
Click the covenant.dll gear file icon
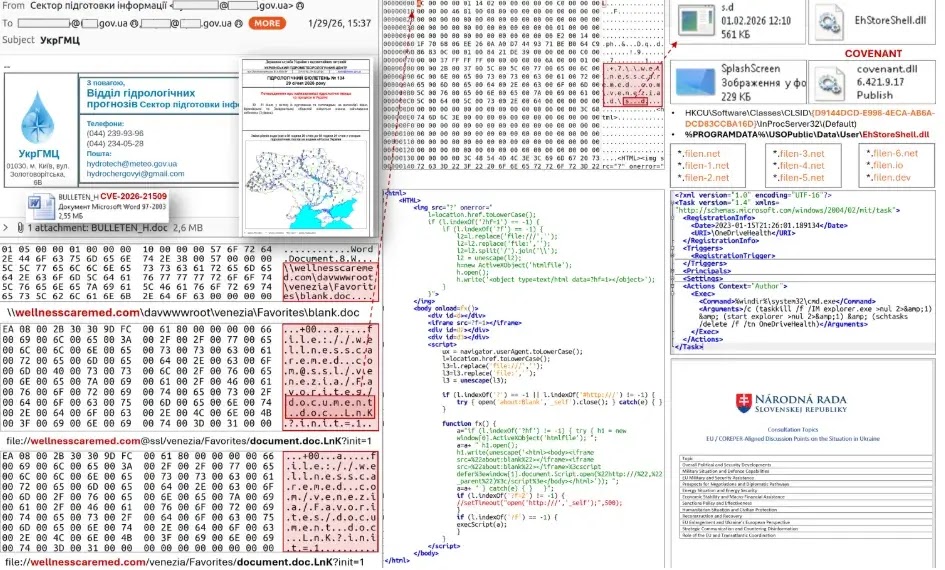[830, 82]
